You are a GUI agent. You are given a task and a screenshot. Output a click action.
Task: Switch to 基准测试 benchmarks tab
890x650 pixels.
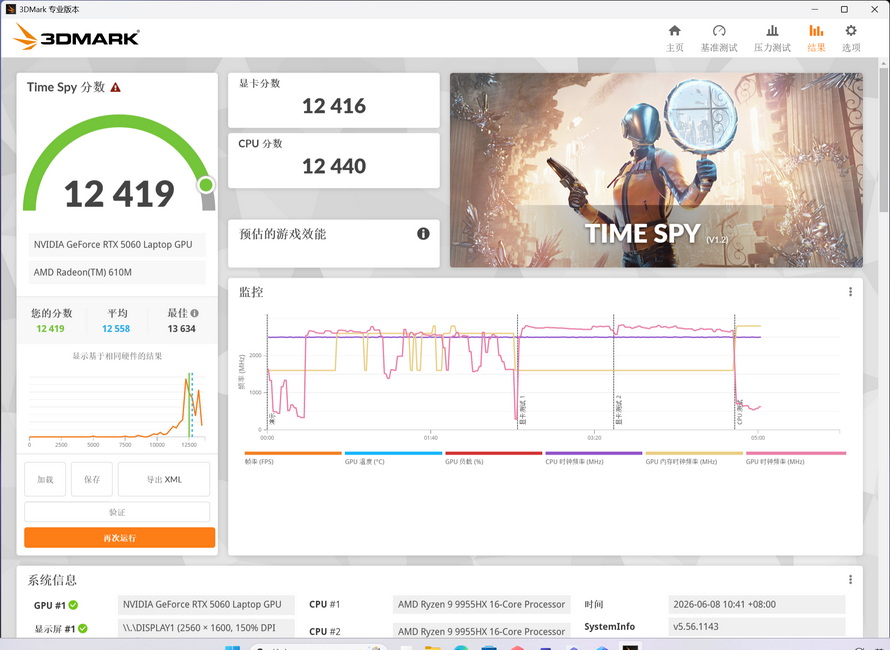coord(719,38)
